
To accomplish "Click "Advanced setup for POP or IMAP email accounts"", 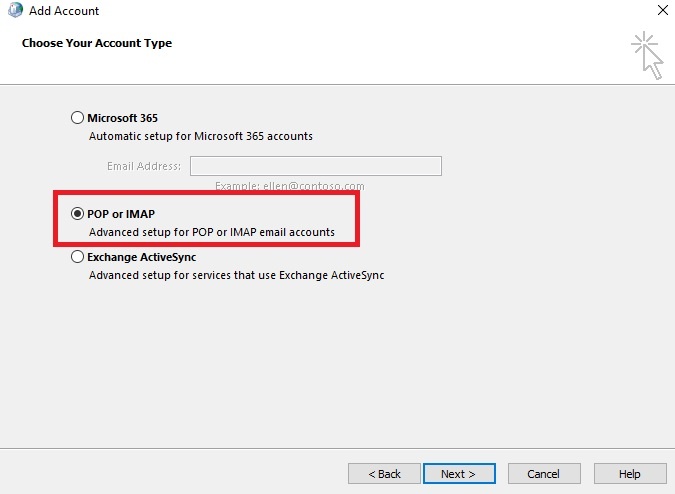I will click(212, 232).
